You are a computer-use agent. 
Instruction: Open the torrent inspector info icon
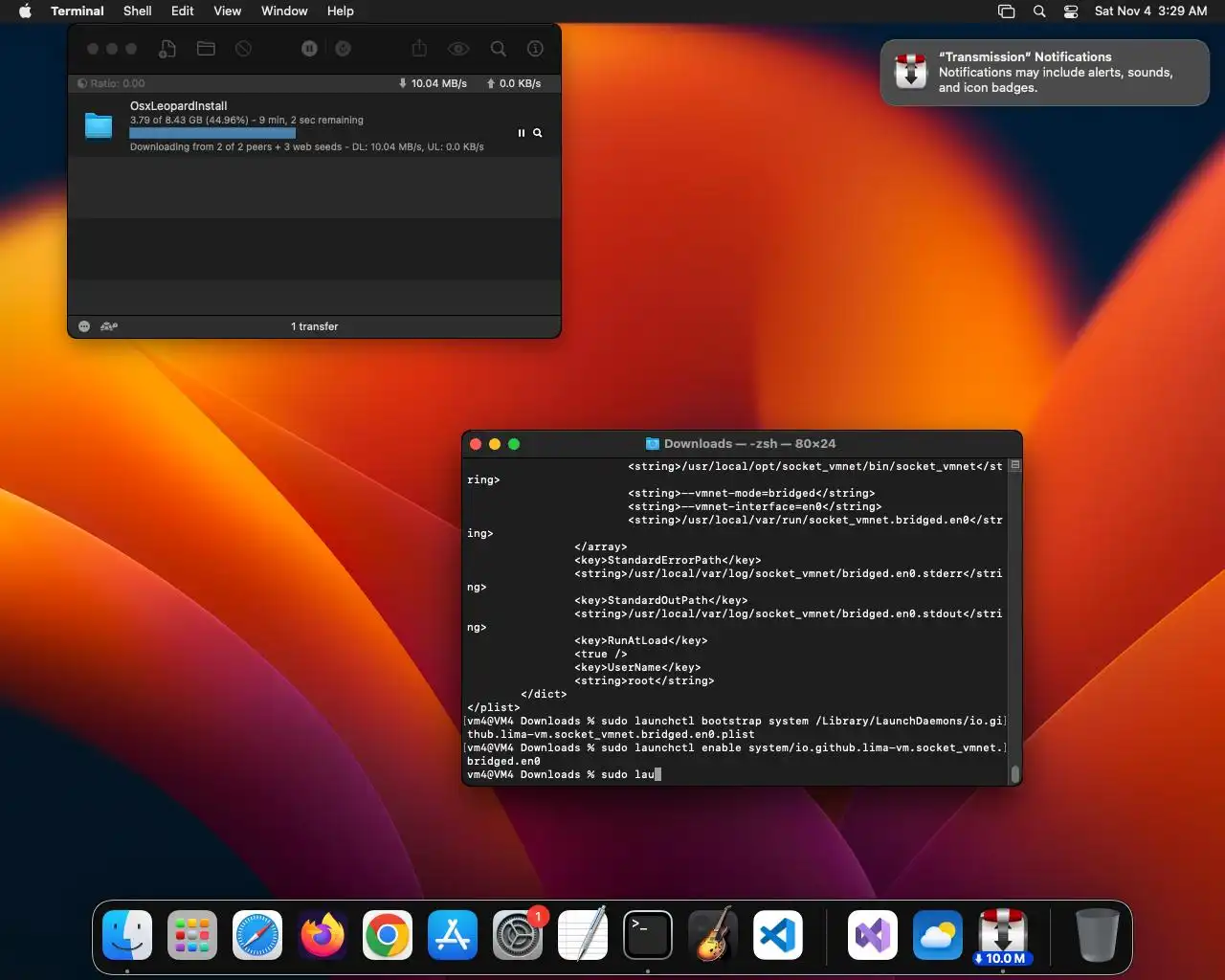click(536, 49)
